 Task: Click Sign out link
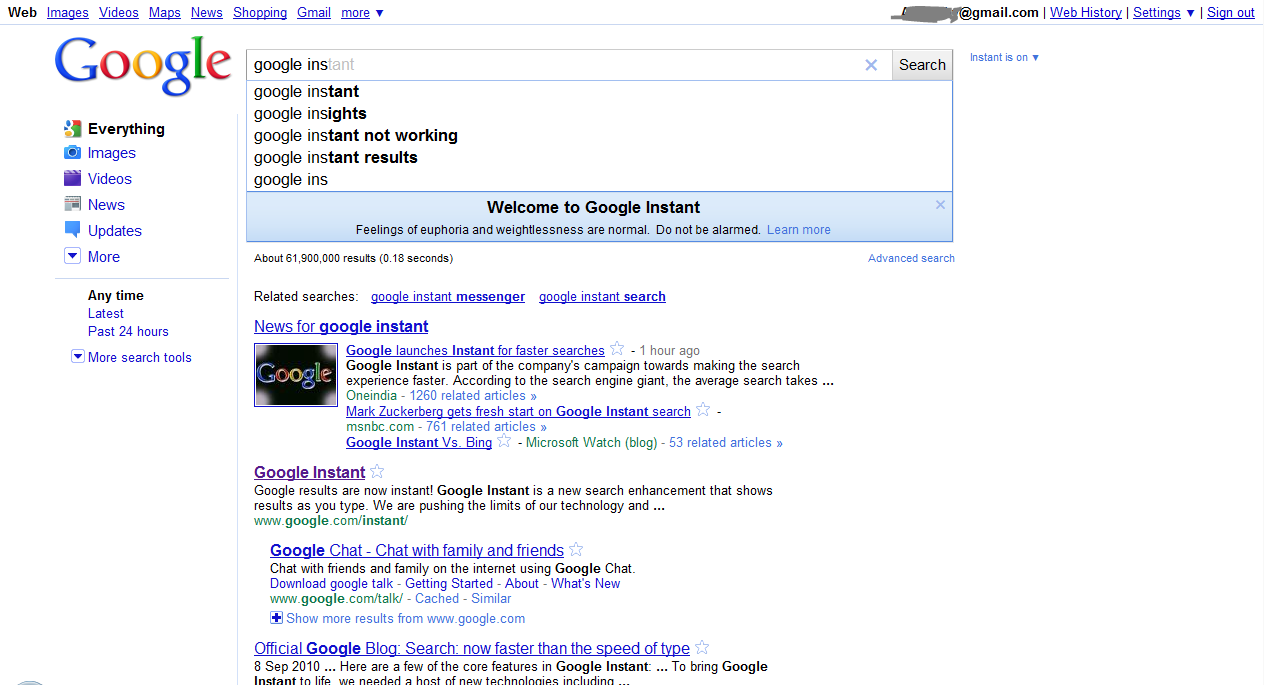tap(1231, 13)
